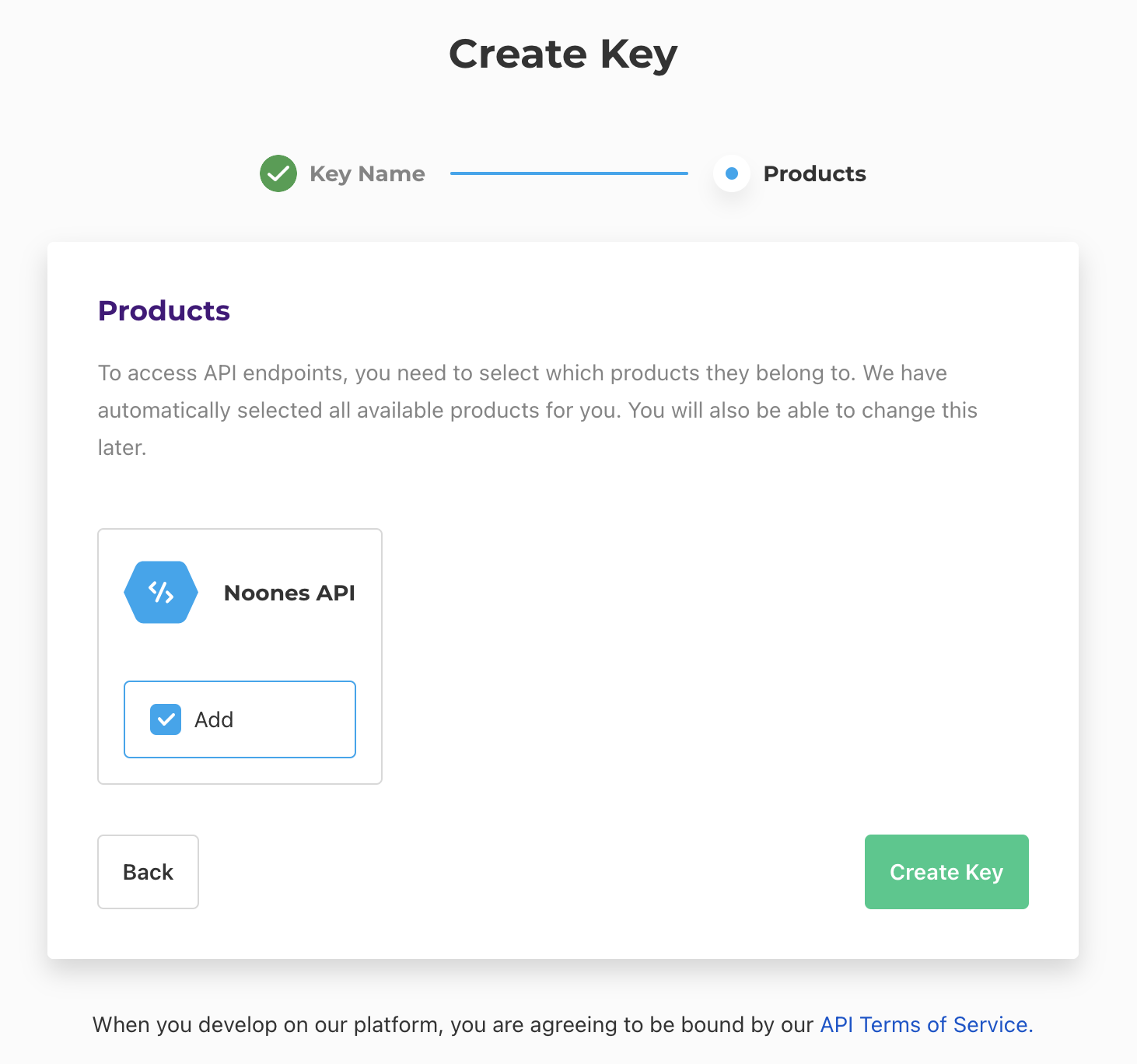Open the API Terms of Service link
1137x1064 pixels.
click(x=926, y=1024)
